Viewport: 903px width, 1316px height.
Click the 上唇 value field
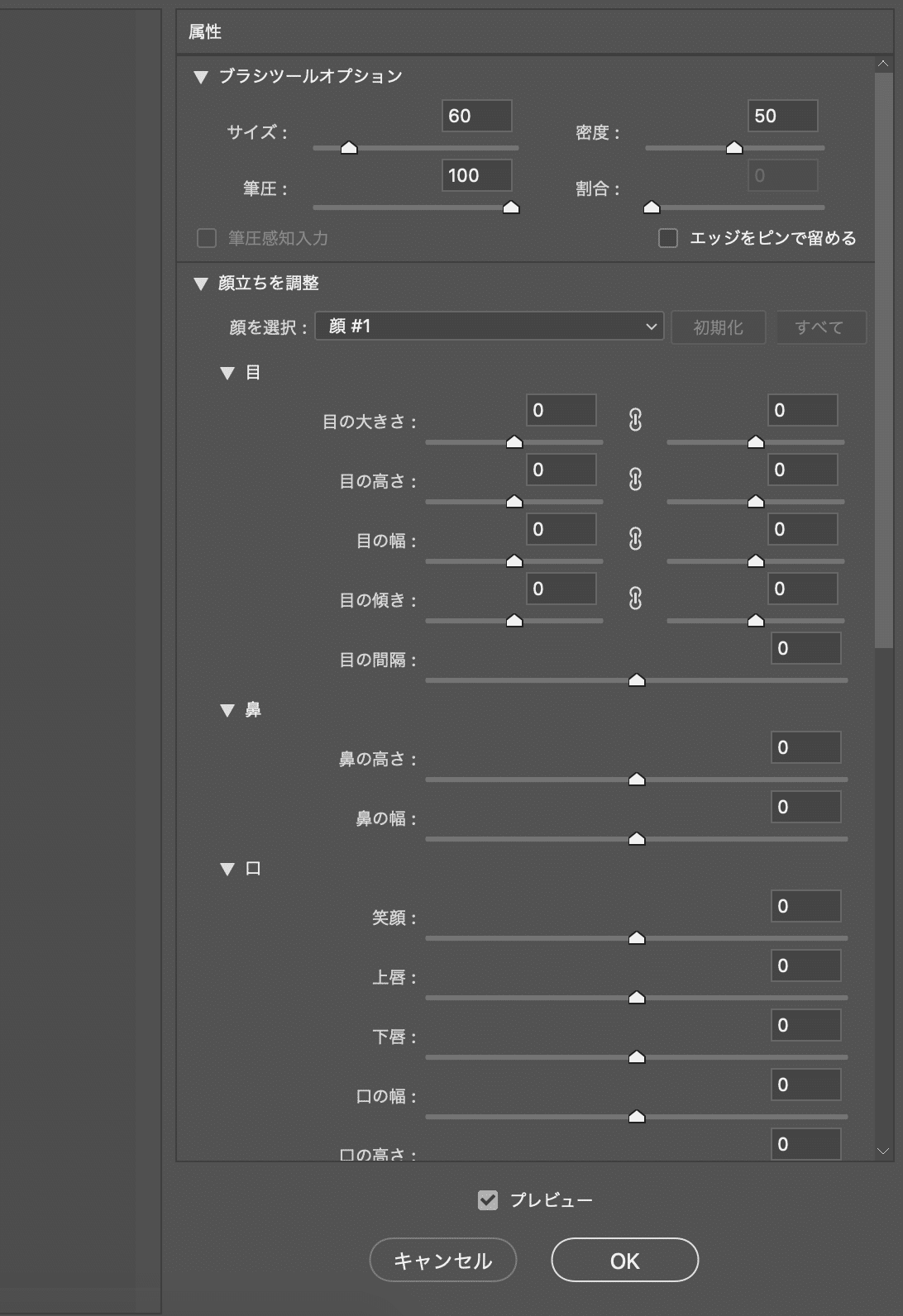point(806,966)
